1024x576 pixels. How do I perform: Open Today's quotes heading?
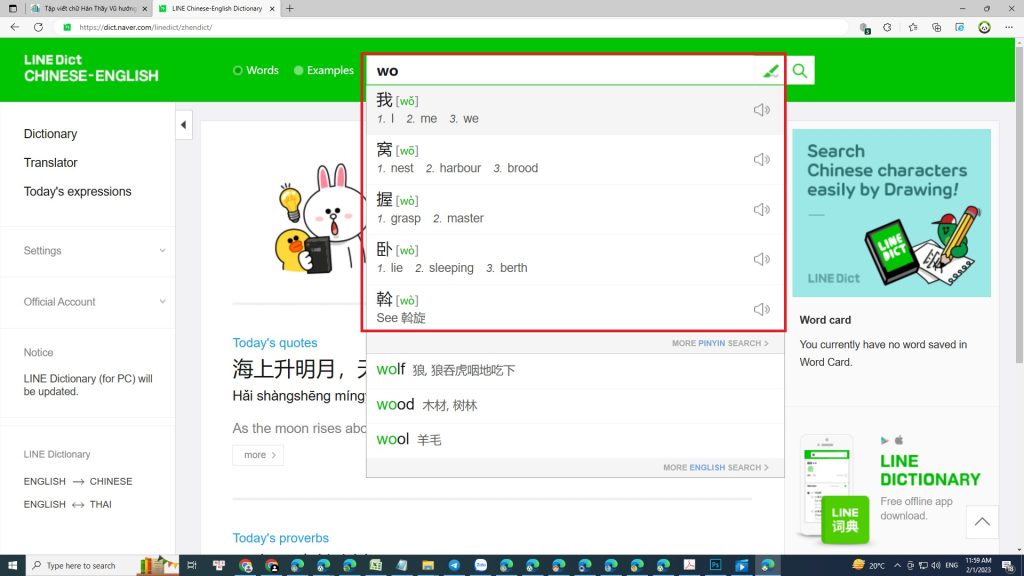pos(274,343)
